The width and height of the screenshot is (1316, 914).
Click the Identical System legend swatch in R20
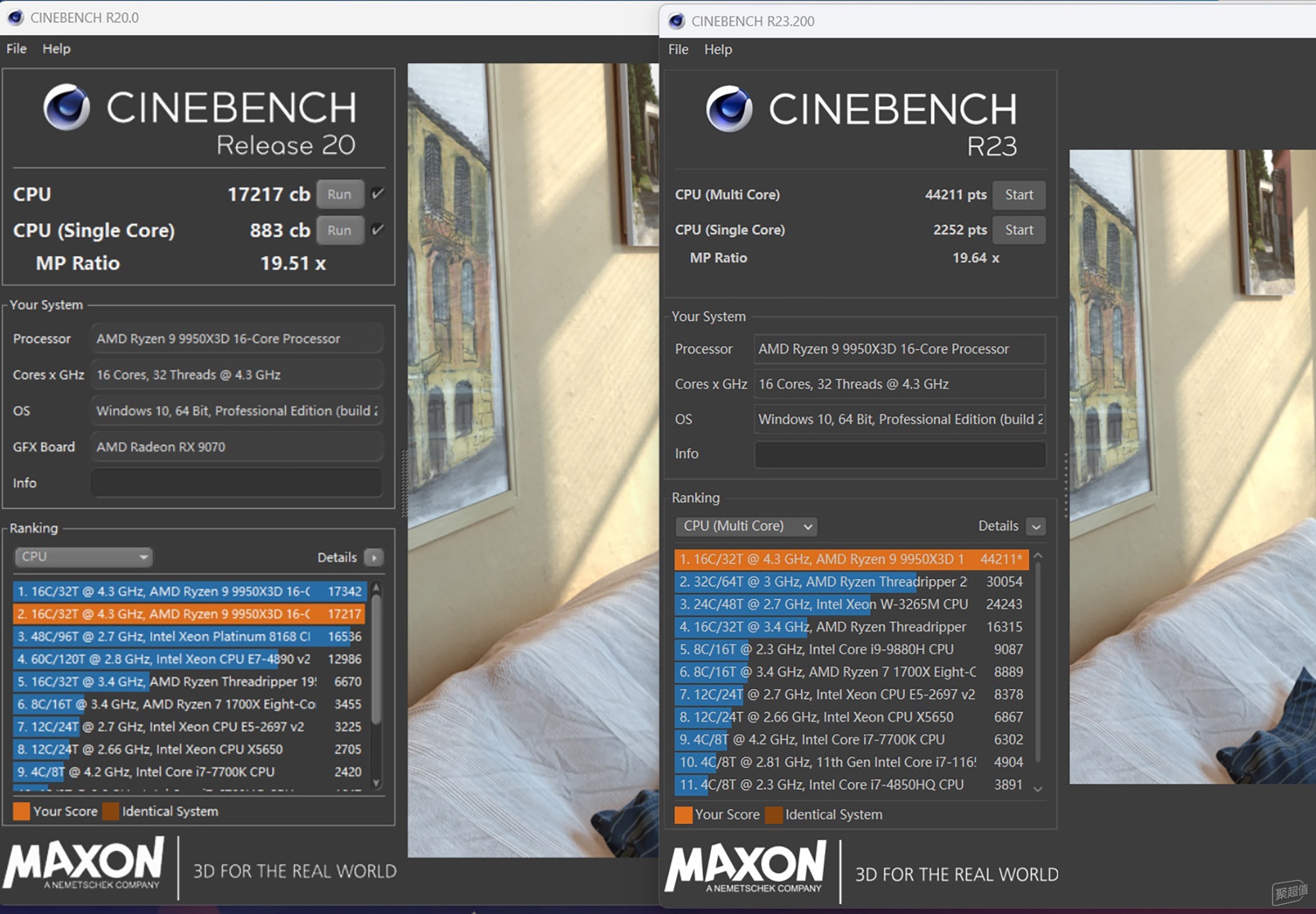[111, 811]
